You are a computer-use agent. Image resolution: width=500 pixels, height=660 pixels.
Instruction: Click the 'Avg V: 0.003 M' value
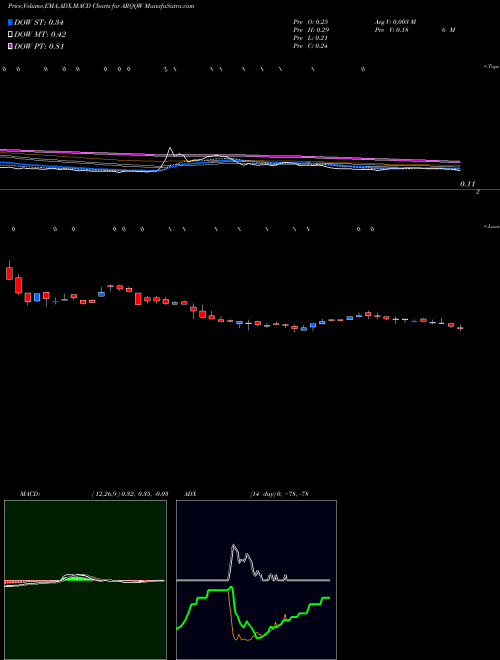coord(395,22)
